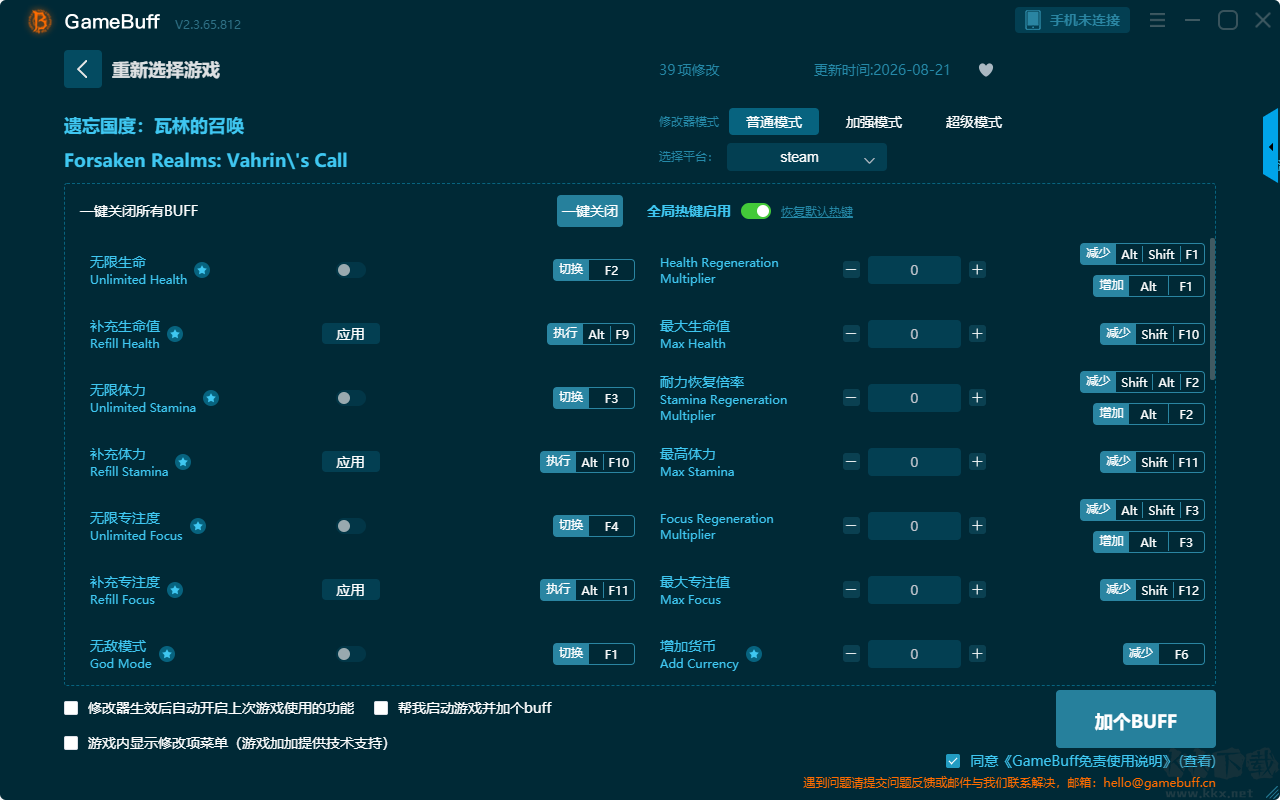Open the hamburger menu icon
The image size is (1280, 800).
point(1157,20)
